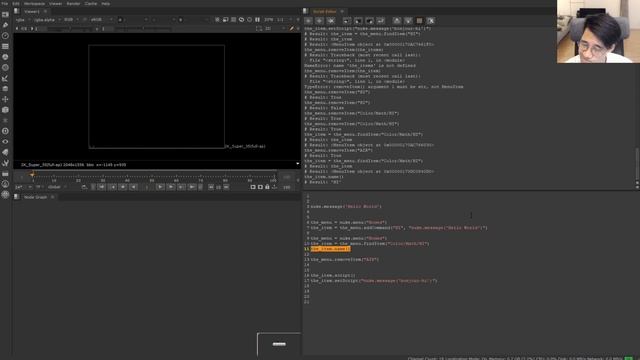Open the File menu
The image size is (640, 360).
pos(4,3)
